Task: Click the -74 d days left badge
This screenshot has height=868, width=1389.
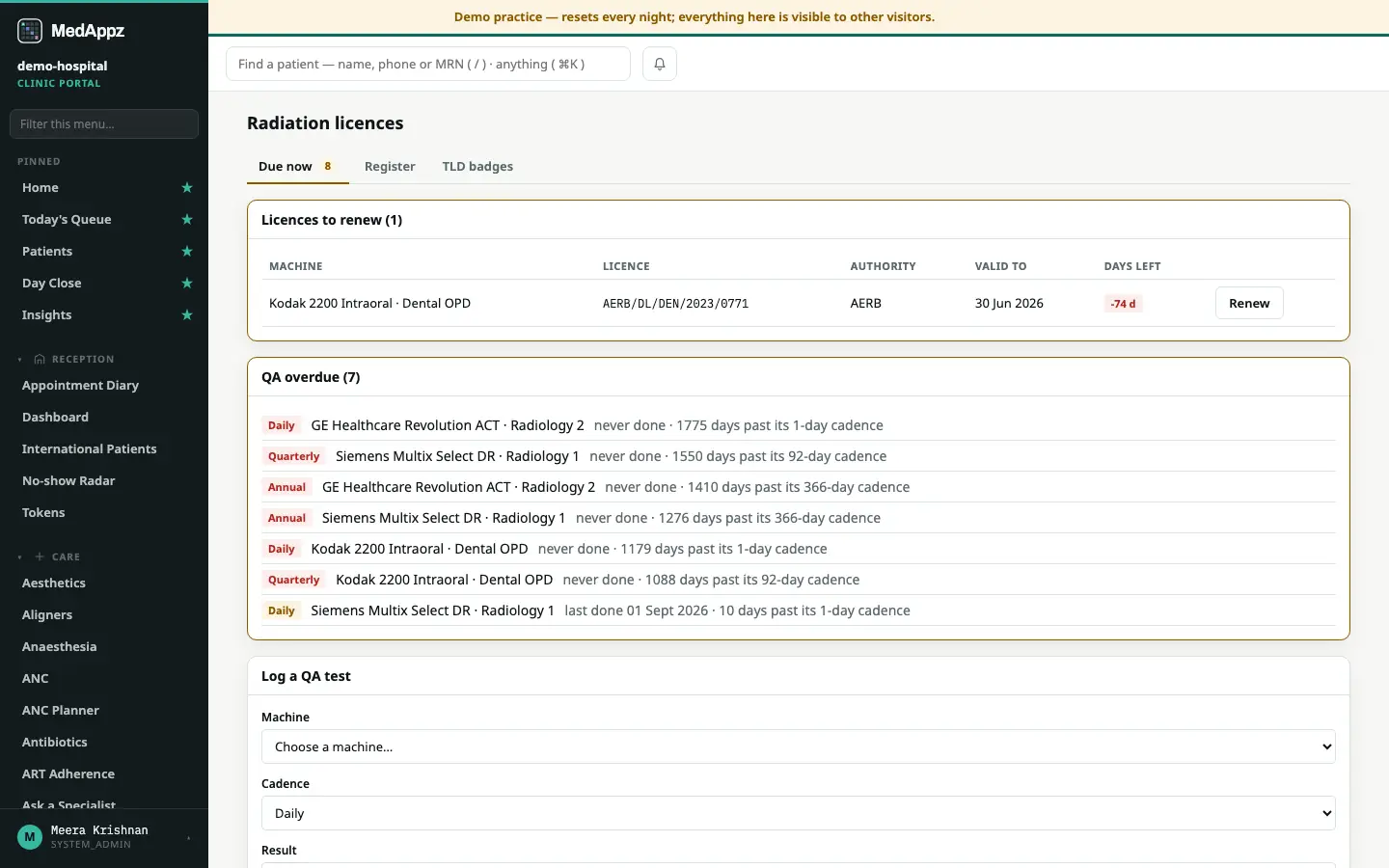Action: tap(1123, 304)
